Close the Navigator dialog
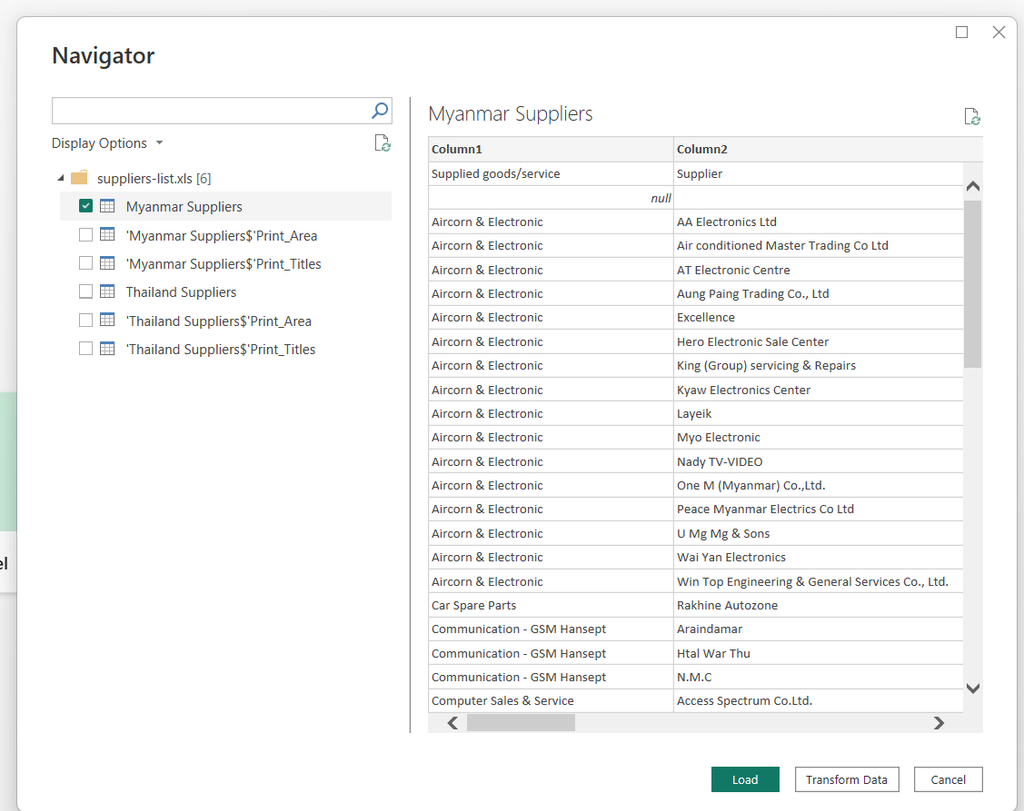Screen dimensions: 1024x811 [999, 32]
